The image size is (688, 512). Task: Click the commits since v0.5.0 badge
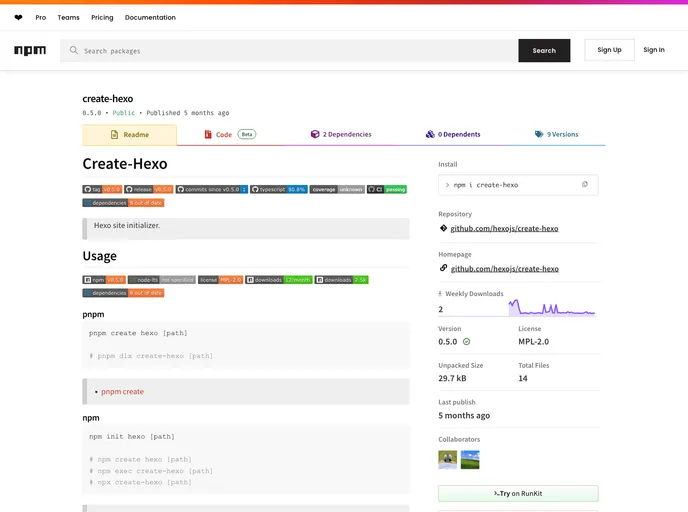[x=212, y=189]
